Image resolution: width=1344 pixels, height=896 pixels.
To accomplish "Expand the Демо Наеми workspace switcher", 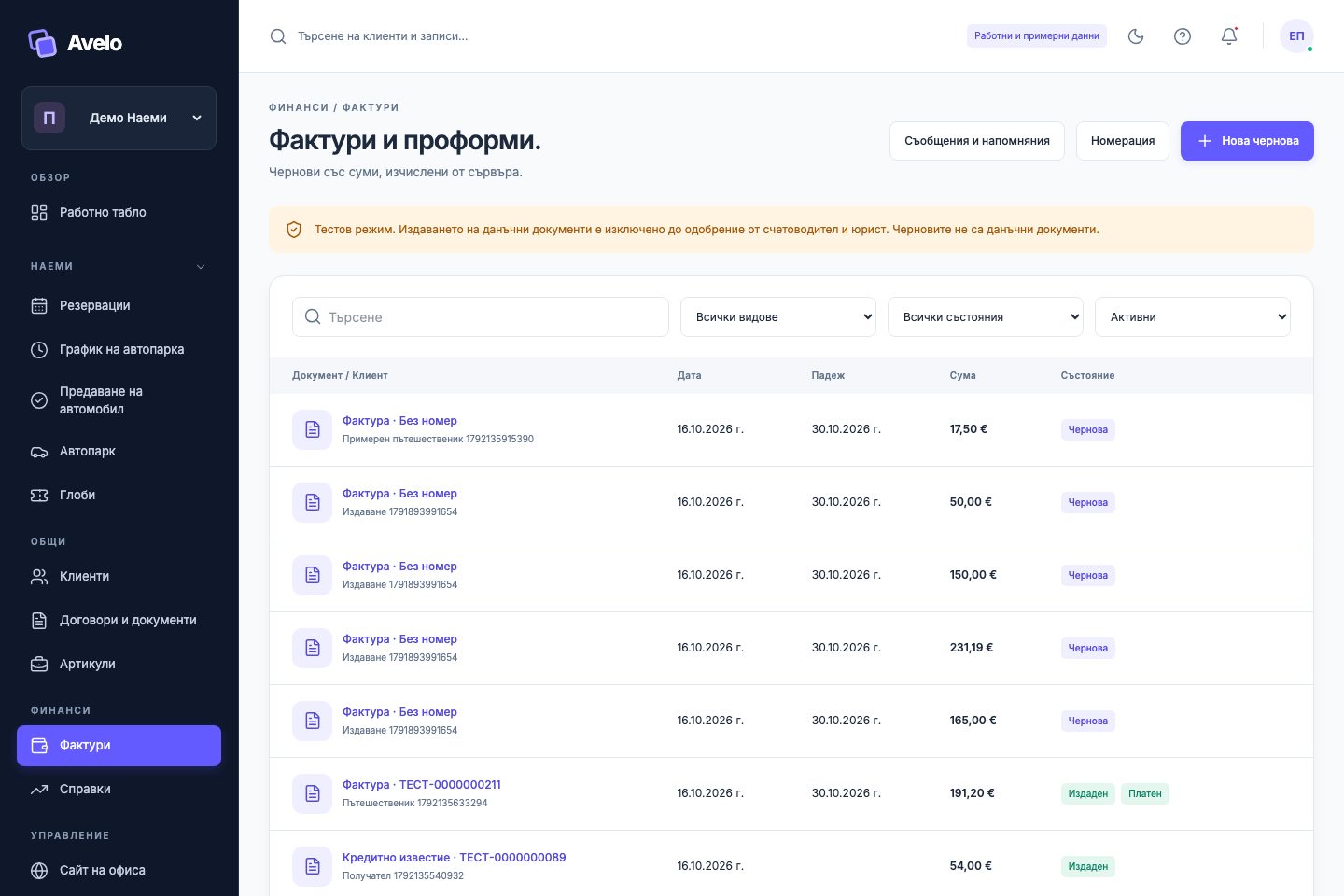I will [x=119, y=118].
